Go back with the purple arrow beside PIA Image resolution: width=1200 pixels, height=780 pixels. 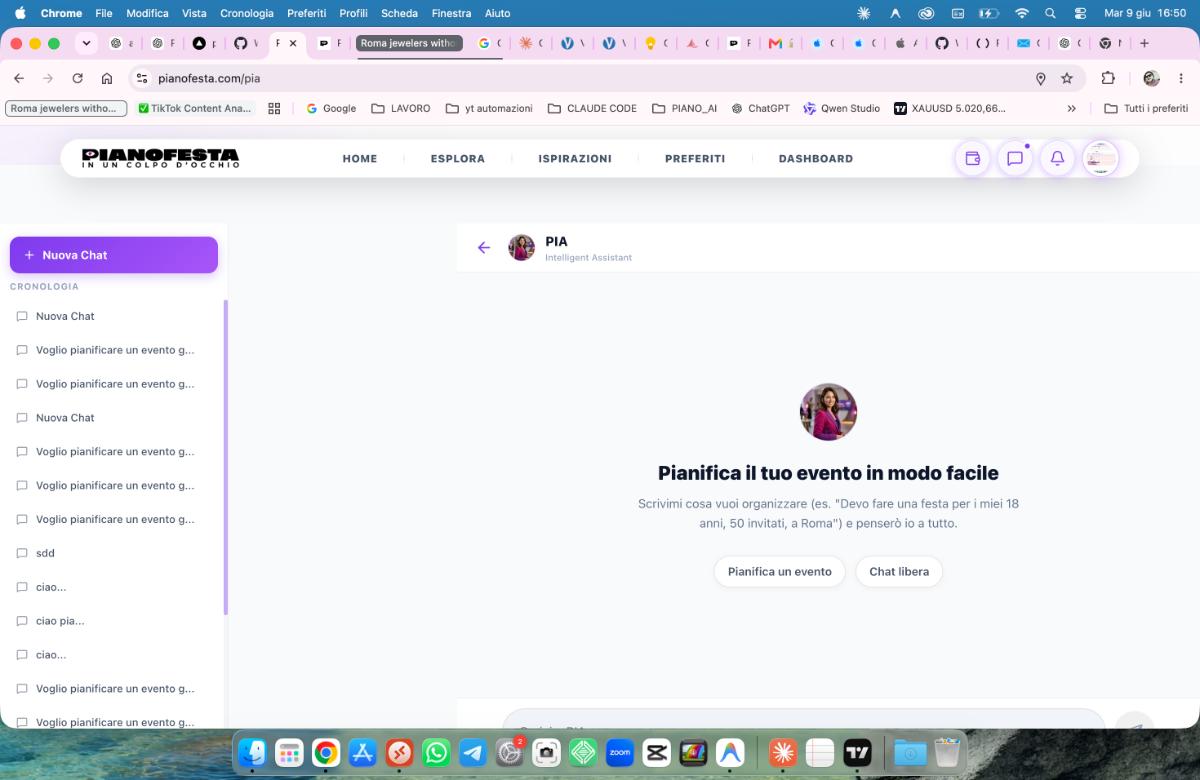click(x=484, y=248)
